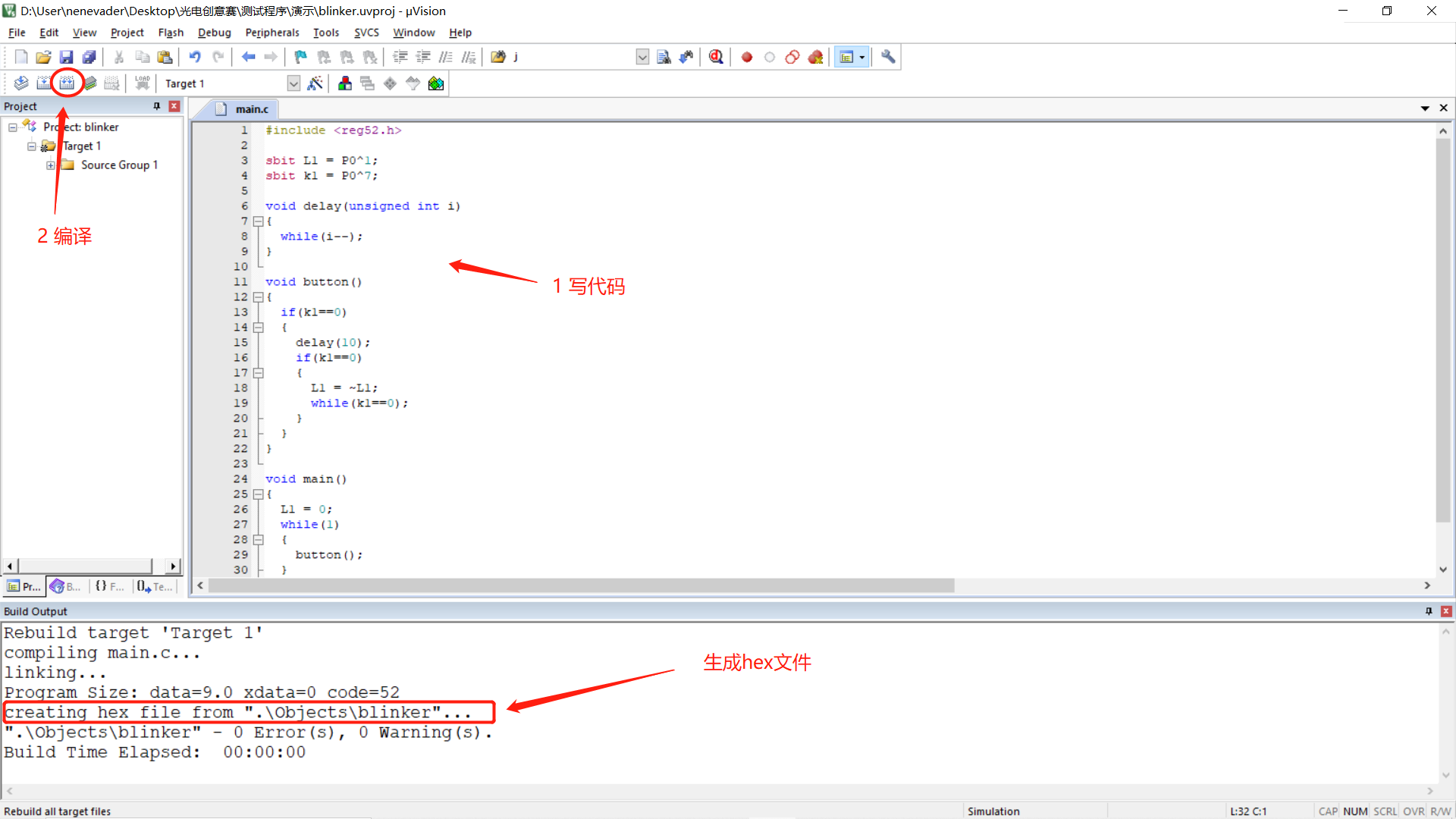Pin the Project panel with the pushpin

(x=157, y=106)
